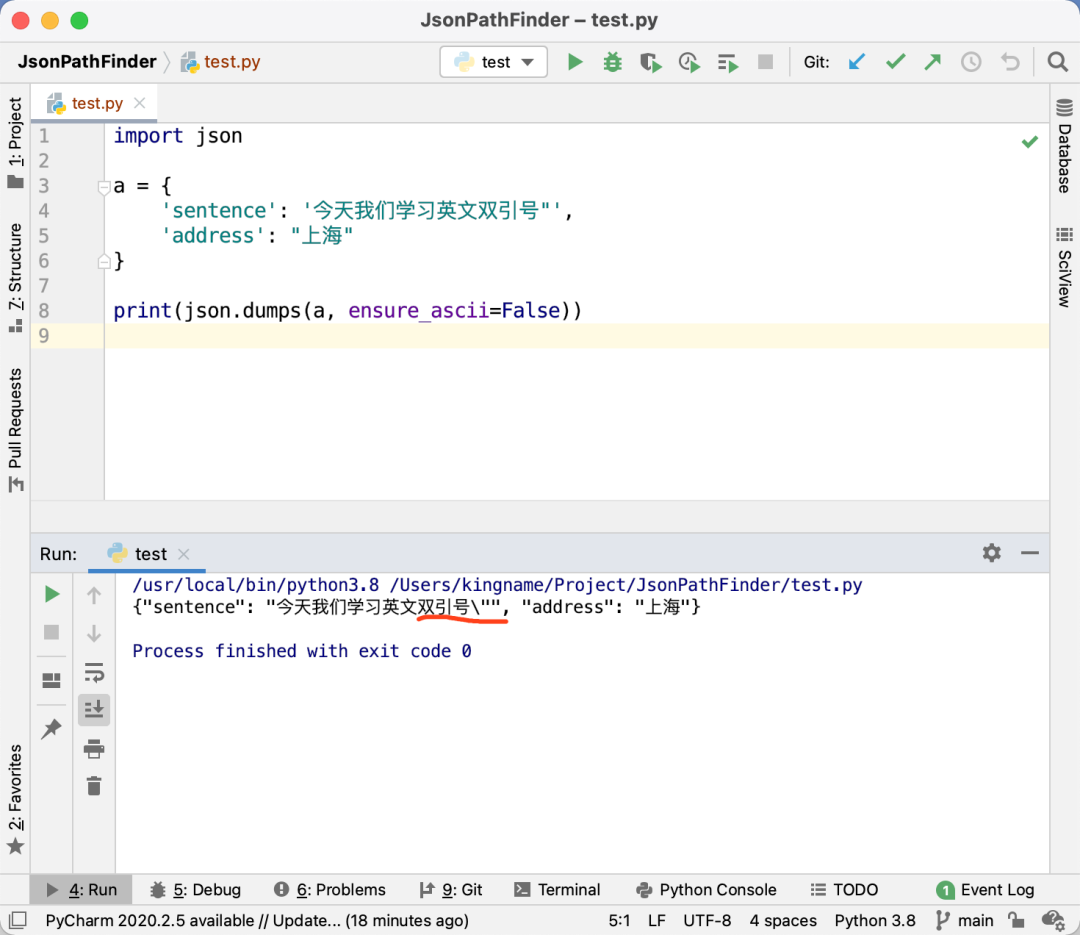Show Git history clock icon

pos(971,62)
